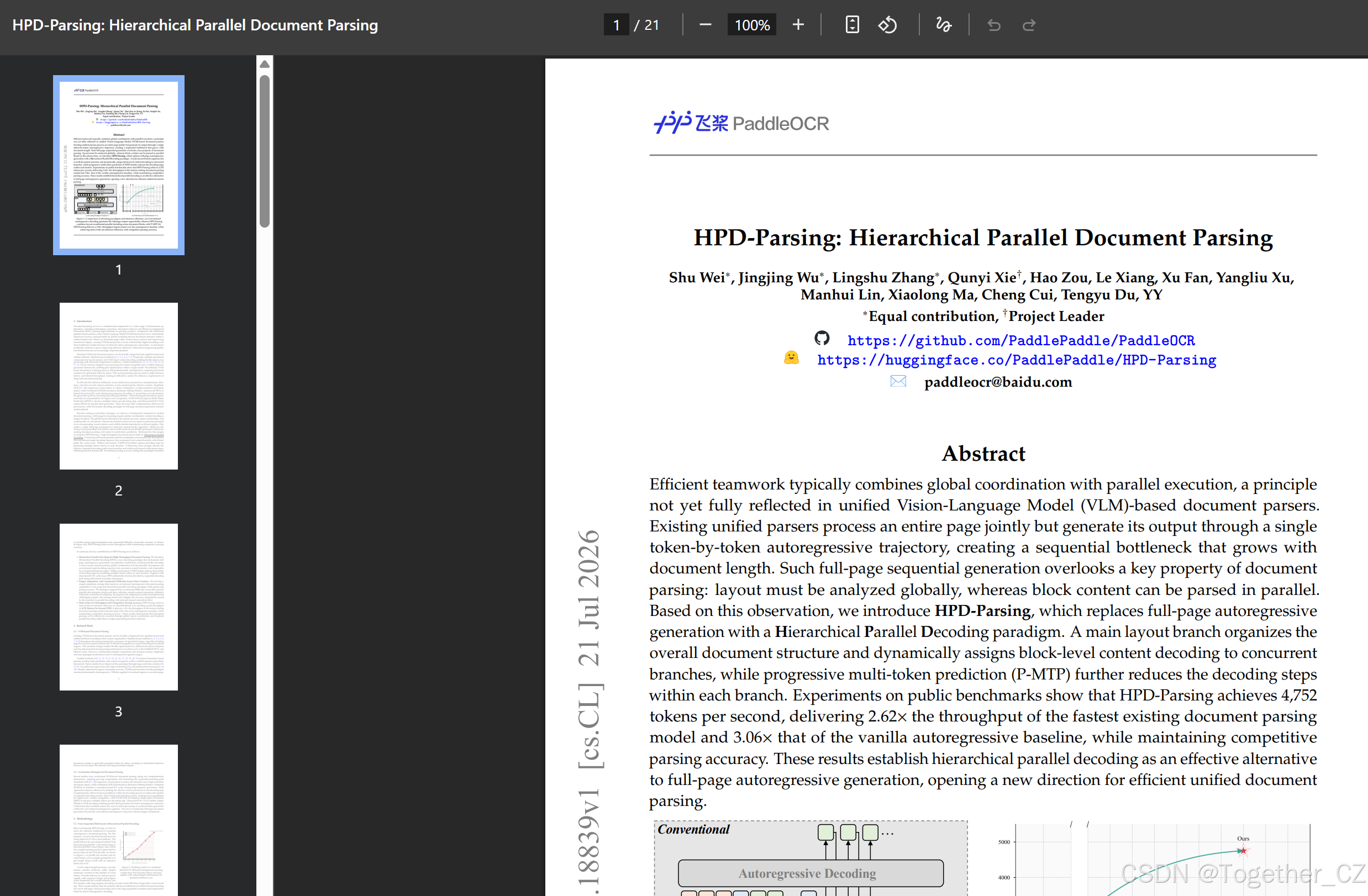Click the 'Conventional' figure label
1368x896 pixels.
click(x=693, y=829)
